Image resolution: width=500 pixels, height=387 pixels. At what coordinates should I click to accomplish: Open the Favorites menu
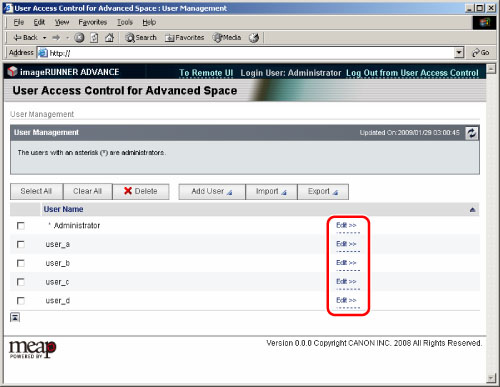coord(93,22)
